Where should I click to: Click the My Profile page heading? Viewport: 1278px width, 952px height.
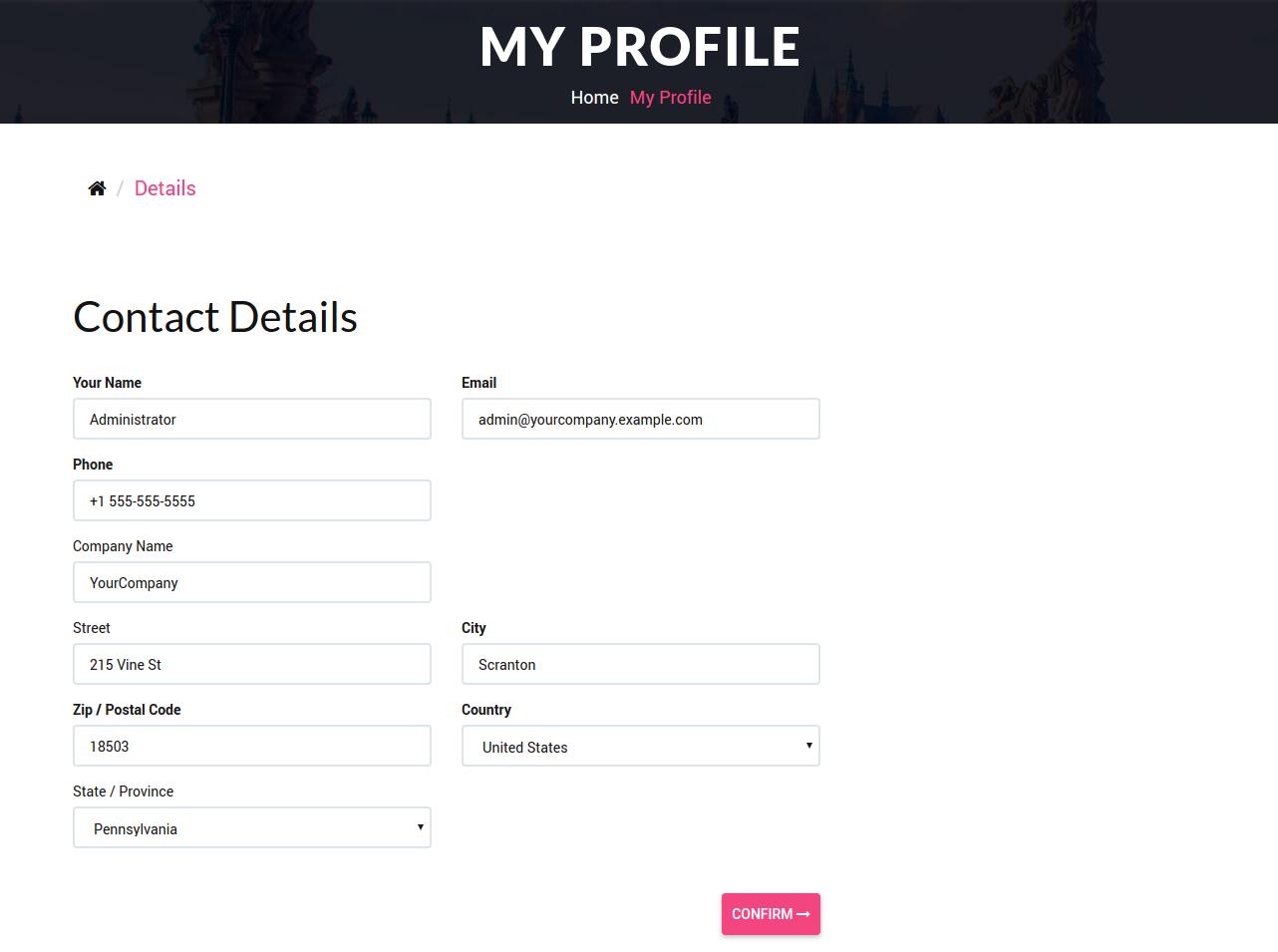(639, 47)
